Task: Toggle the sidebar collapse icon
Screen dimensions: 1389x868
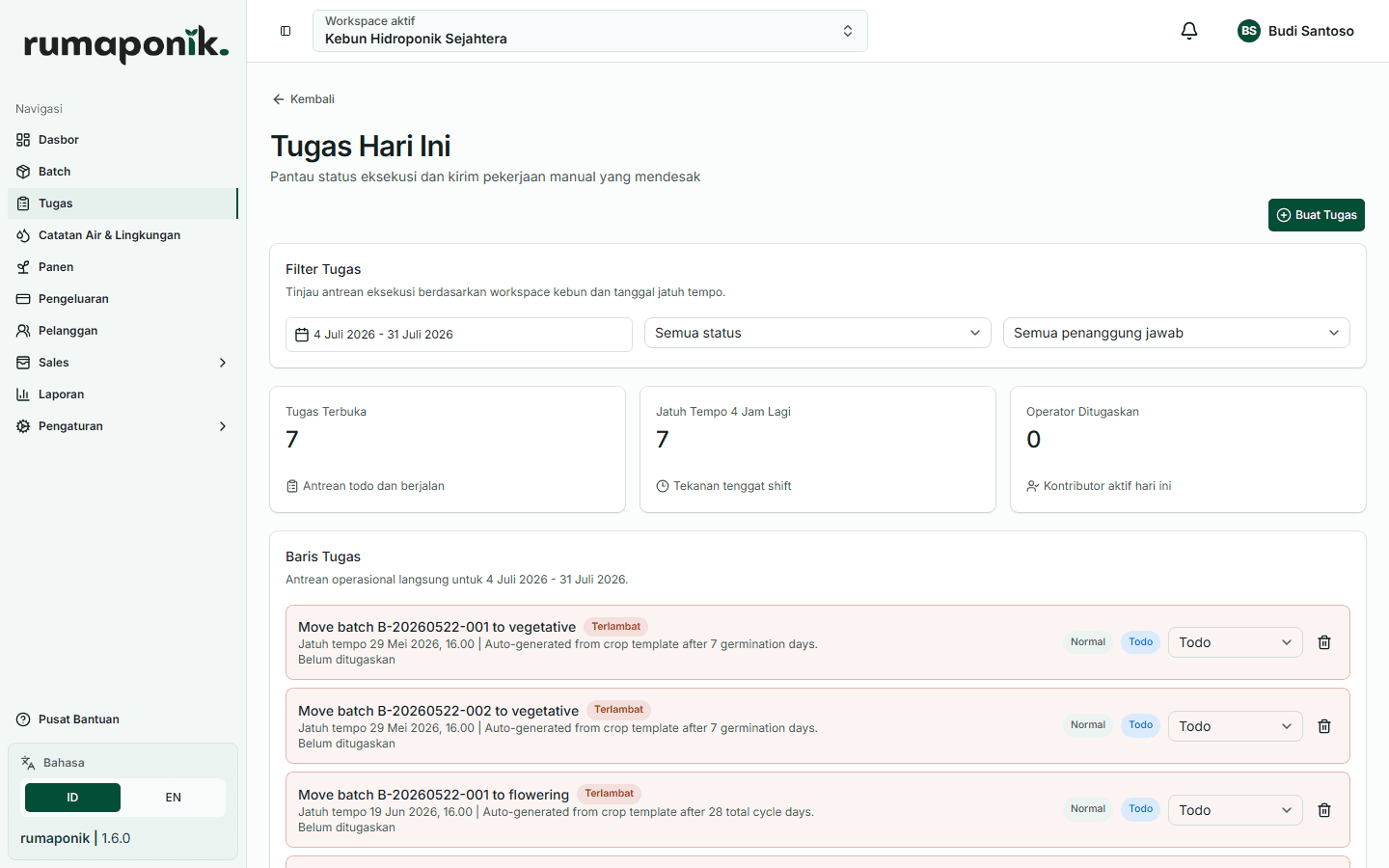Action: click(286, 31)
